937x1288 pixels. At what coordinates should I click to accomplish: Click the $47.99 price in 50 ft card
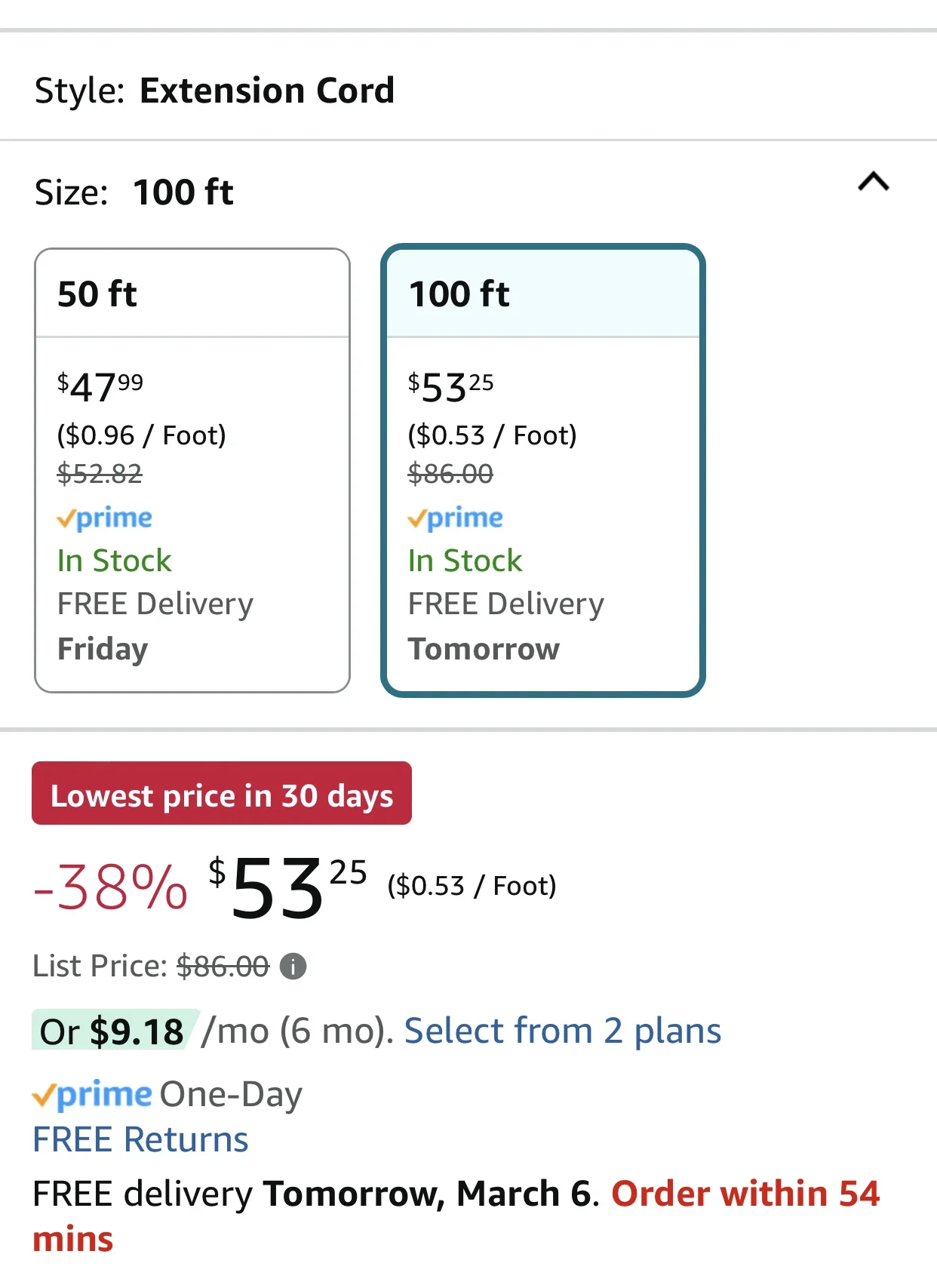(100, 387)
